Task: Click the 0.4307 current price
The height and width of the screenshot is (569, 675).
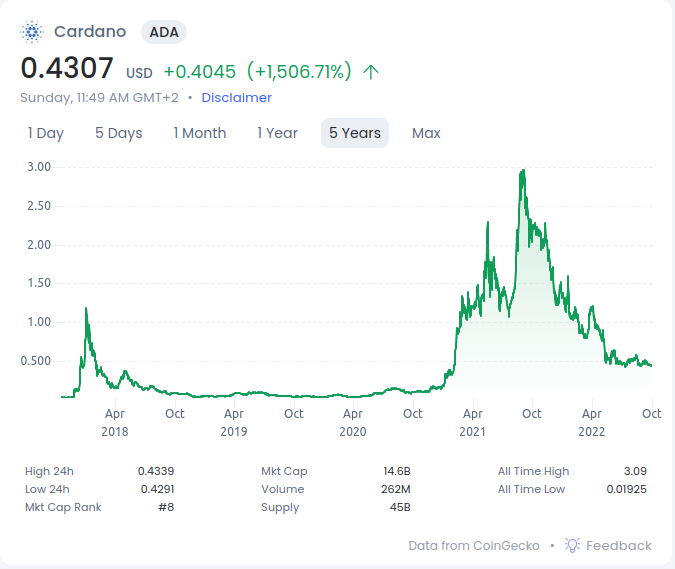Action: [67, 68]
